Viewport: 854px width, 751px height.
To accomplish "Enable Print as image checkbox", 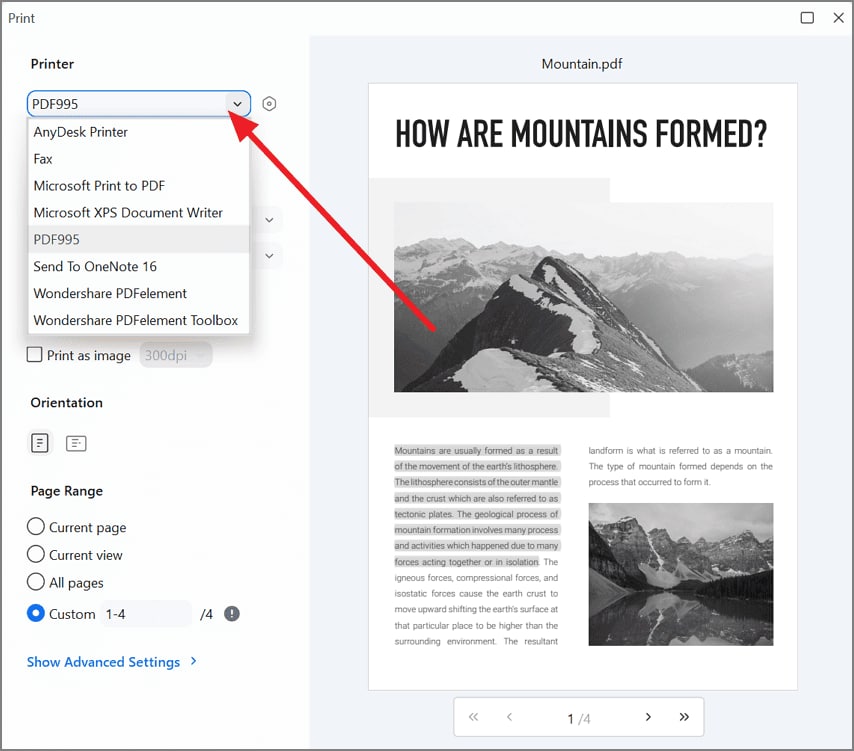I will click(34, 355).
